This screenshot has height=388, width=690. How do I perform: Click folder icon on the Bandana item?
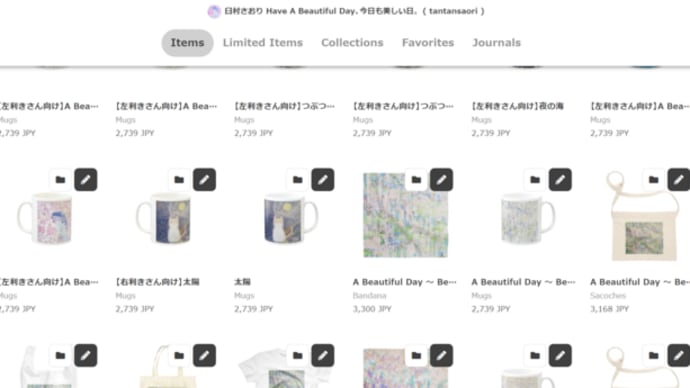point(416,179)
